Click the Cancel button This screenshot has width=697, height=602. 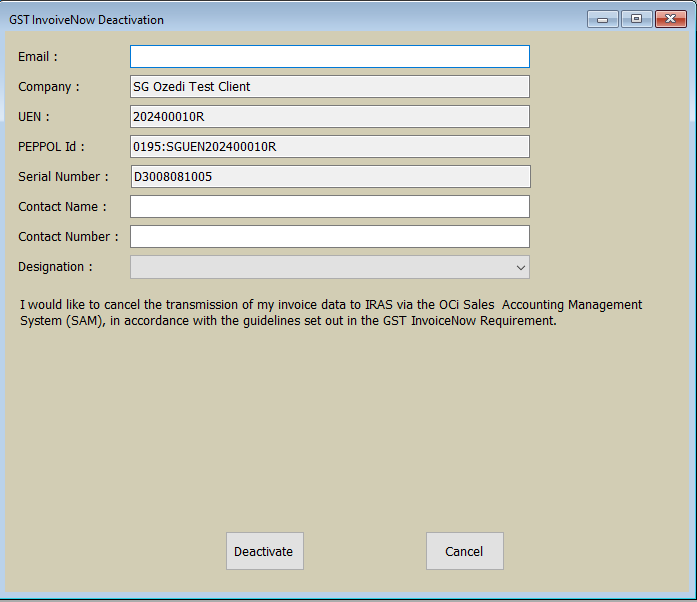click(464, 551)
